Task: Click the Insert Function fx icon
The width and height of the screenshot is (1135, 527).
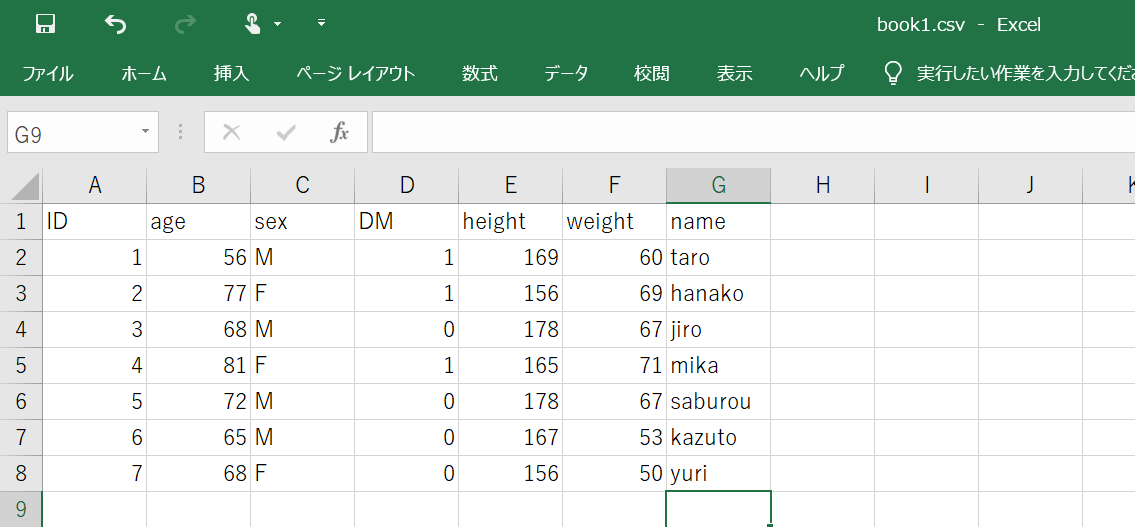Action: tap(339, 132)
